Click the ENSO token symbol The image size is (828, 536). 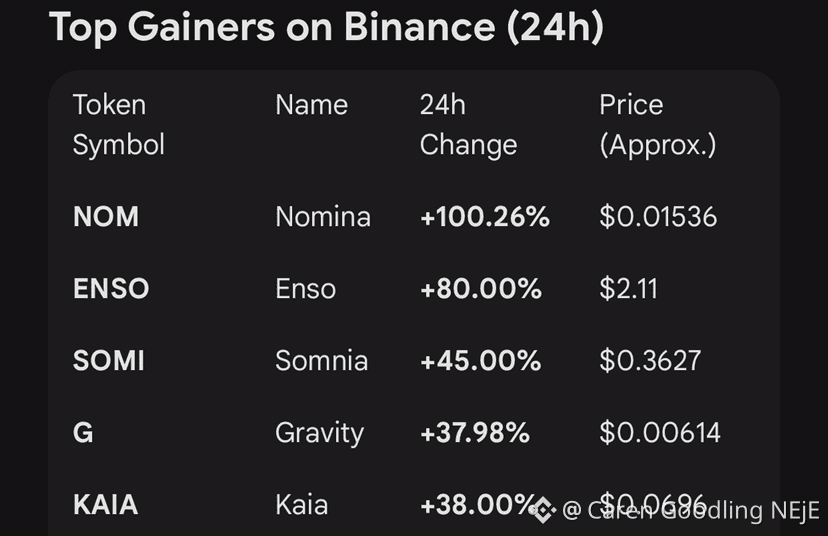click(x=111, y=289)
